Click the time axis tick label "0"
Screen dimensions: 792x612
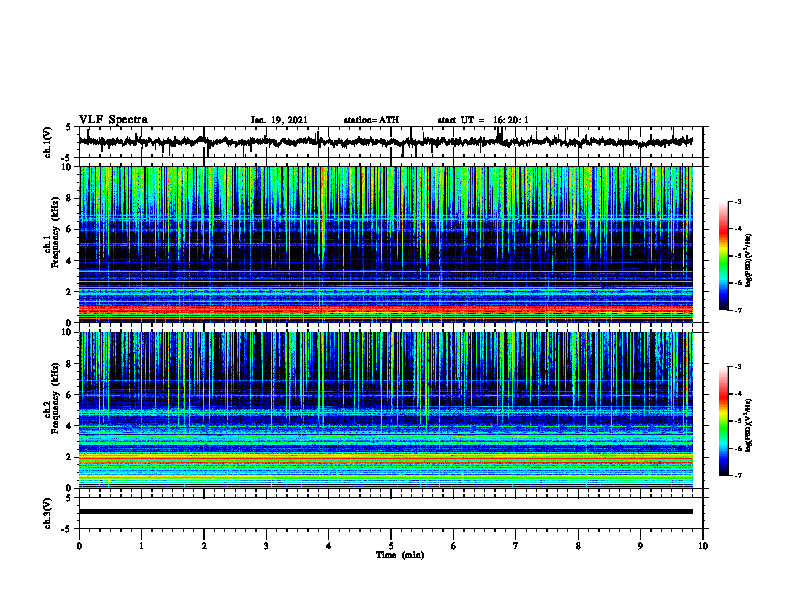pyautogui.click(x=79, y=546)
